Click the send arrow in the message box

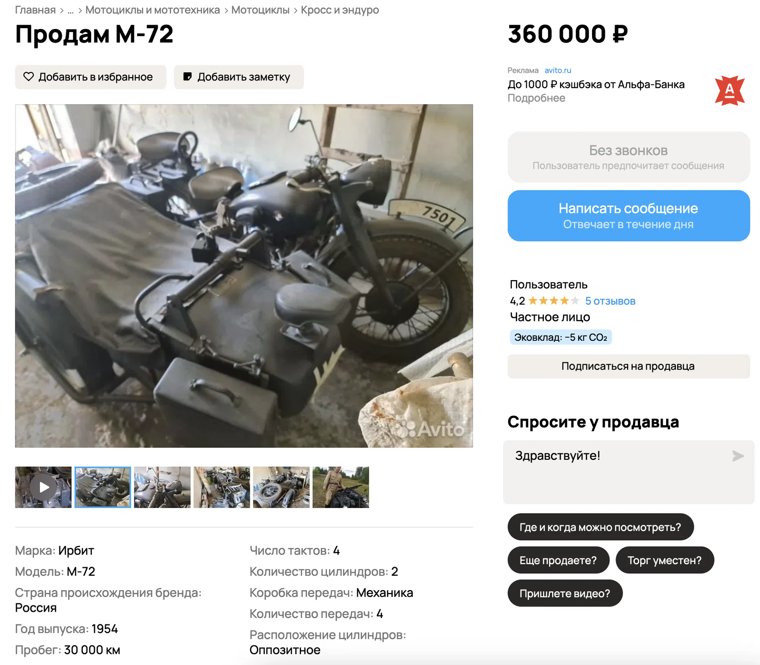coord(738,456)
